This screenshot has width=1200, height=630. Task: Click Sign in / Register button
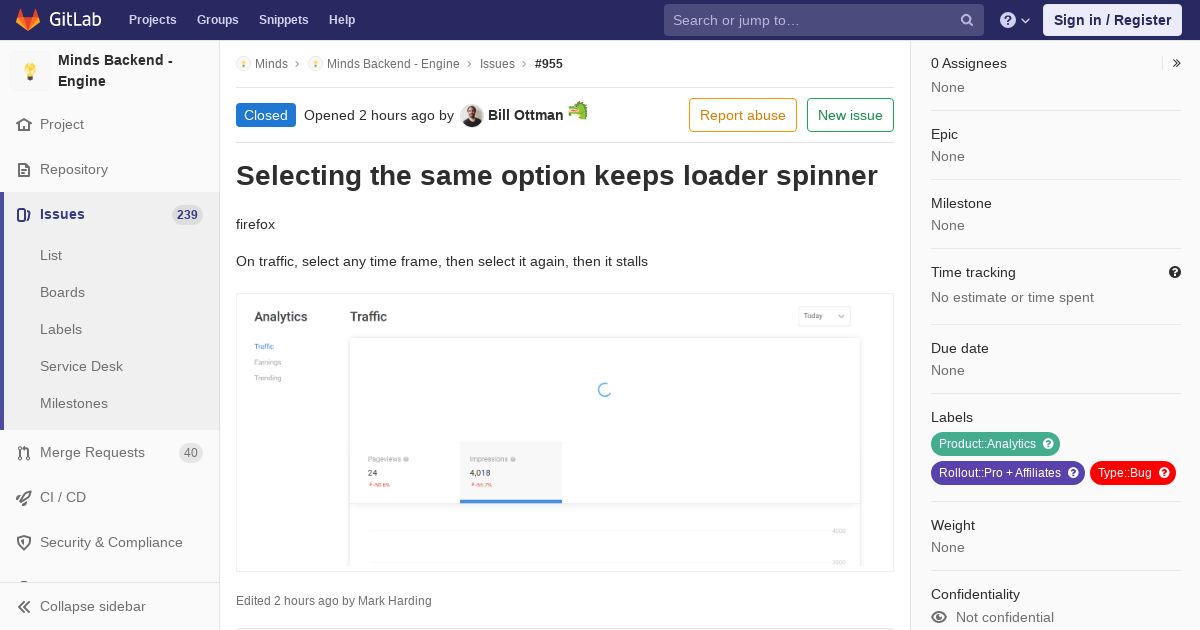click(x=1112, y=20)
